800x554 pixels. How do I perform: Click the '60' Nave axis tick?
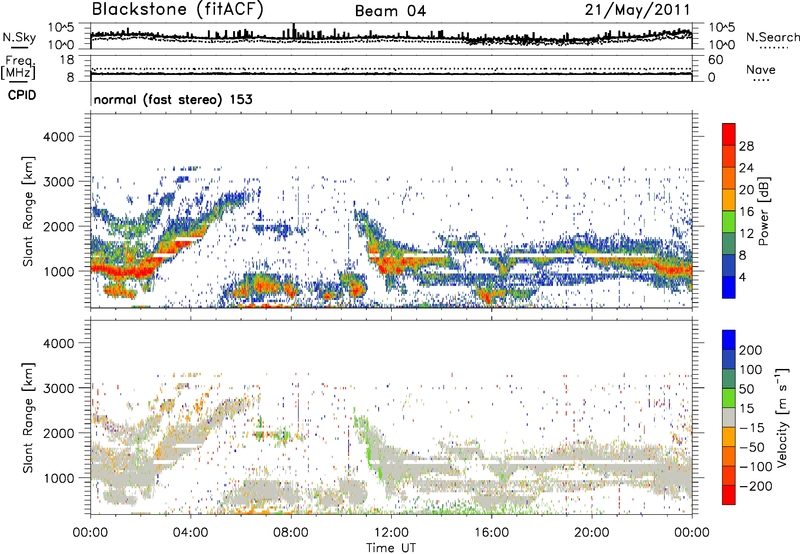click(x=716, y=60)
